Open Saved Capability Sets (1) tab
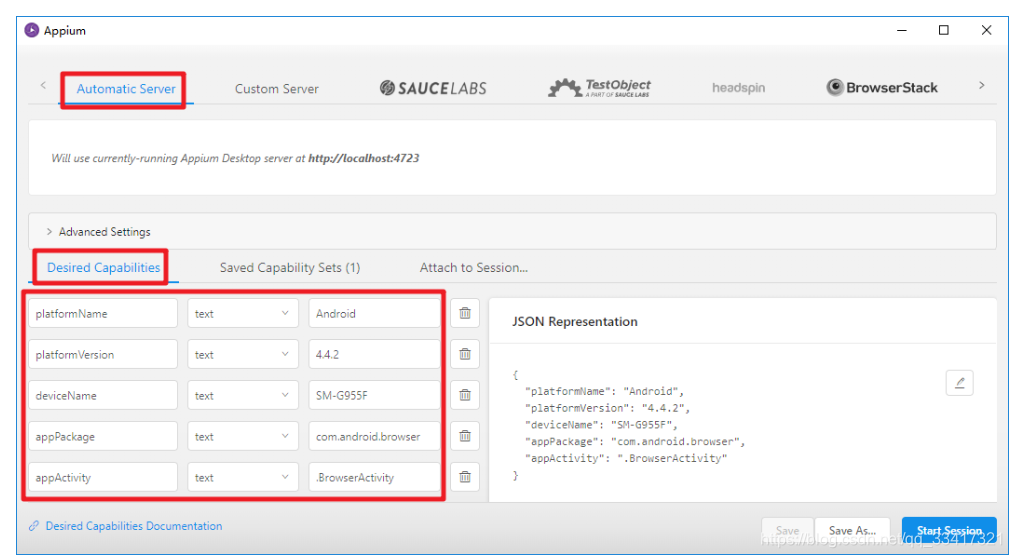 click(290, 268)
